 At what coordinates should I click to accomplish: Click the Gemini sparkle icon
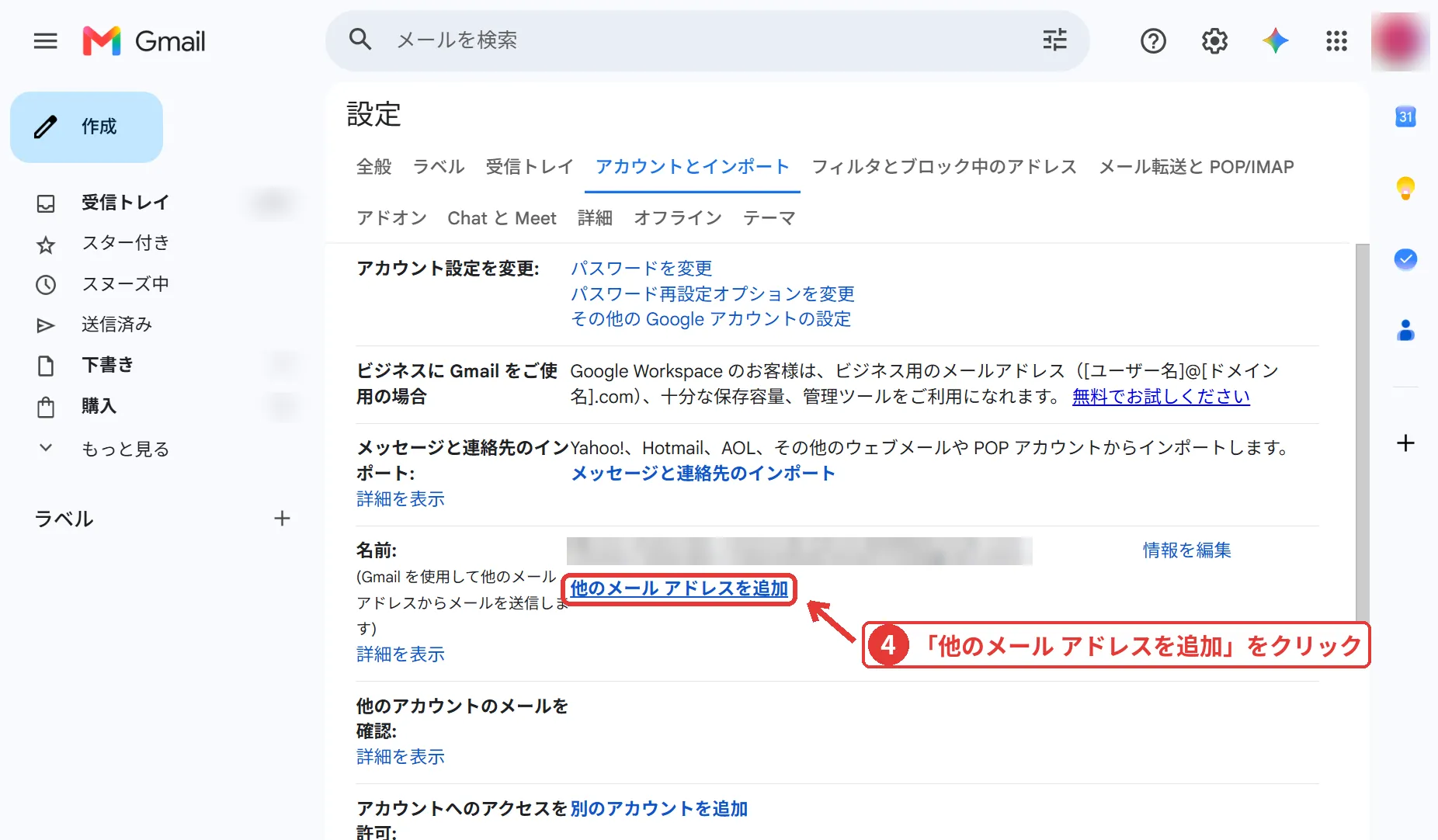(1275, 40)
